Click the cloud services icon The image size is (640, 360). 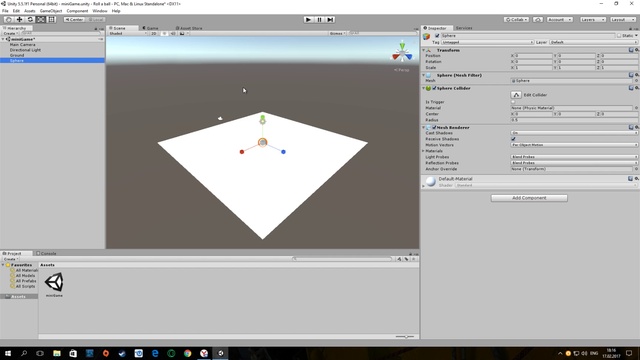[x=538, y=20]
